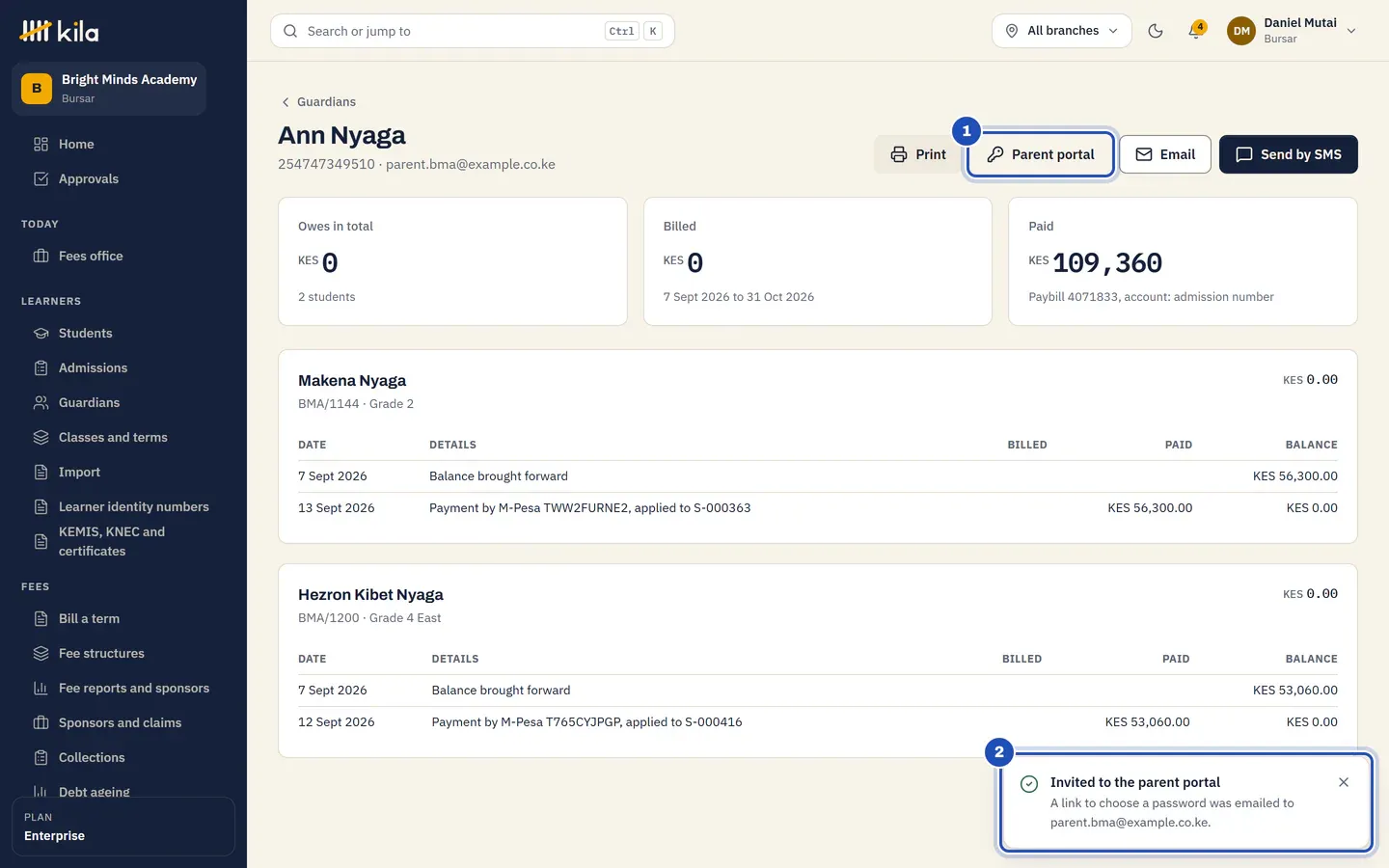Viewport: 1389px width, 868px height.
Task: Select payment row TWW2FURNE2
Action: [x=818, y=508]
